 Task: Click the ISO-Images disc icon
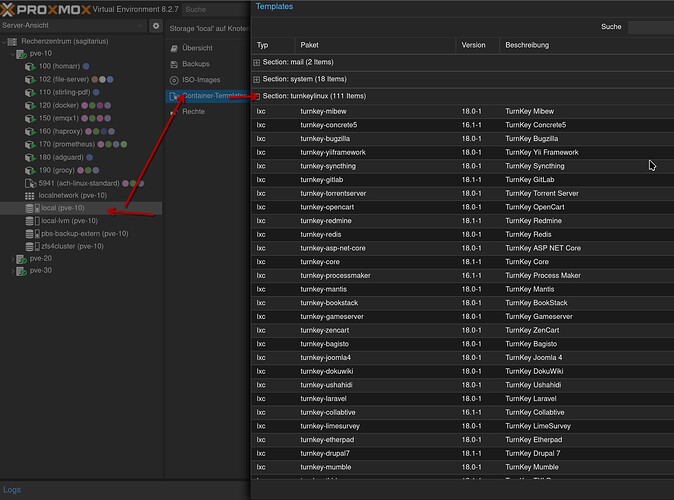174,80
